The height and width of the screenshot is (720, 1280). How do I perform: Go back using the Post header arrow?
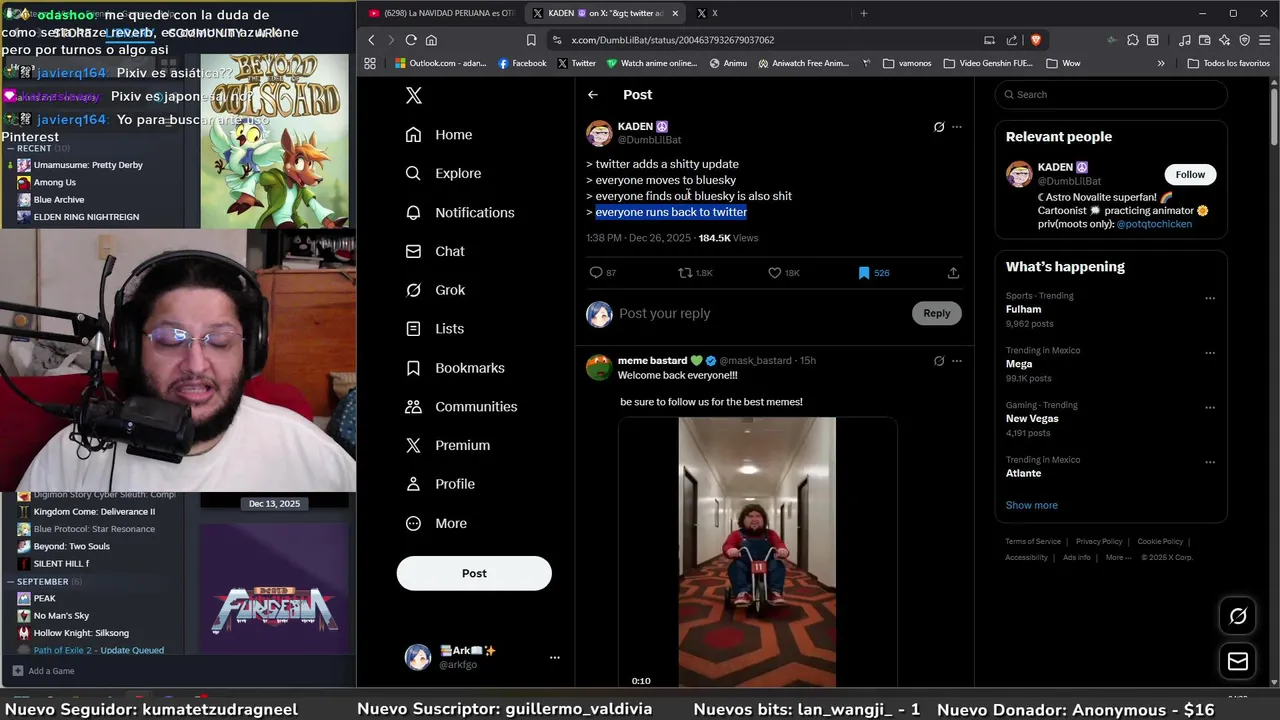coord(593,95)
